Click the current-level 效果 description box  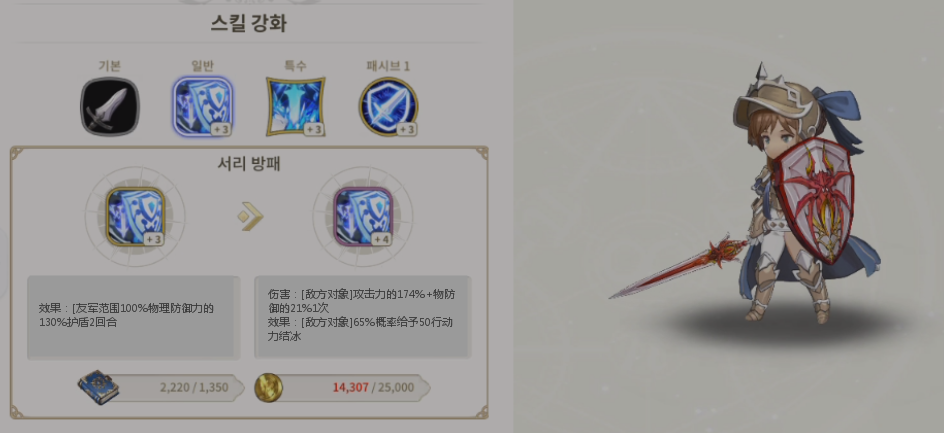[x=134, y=317]
